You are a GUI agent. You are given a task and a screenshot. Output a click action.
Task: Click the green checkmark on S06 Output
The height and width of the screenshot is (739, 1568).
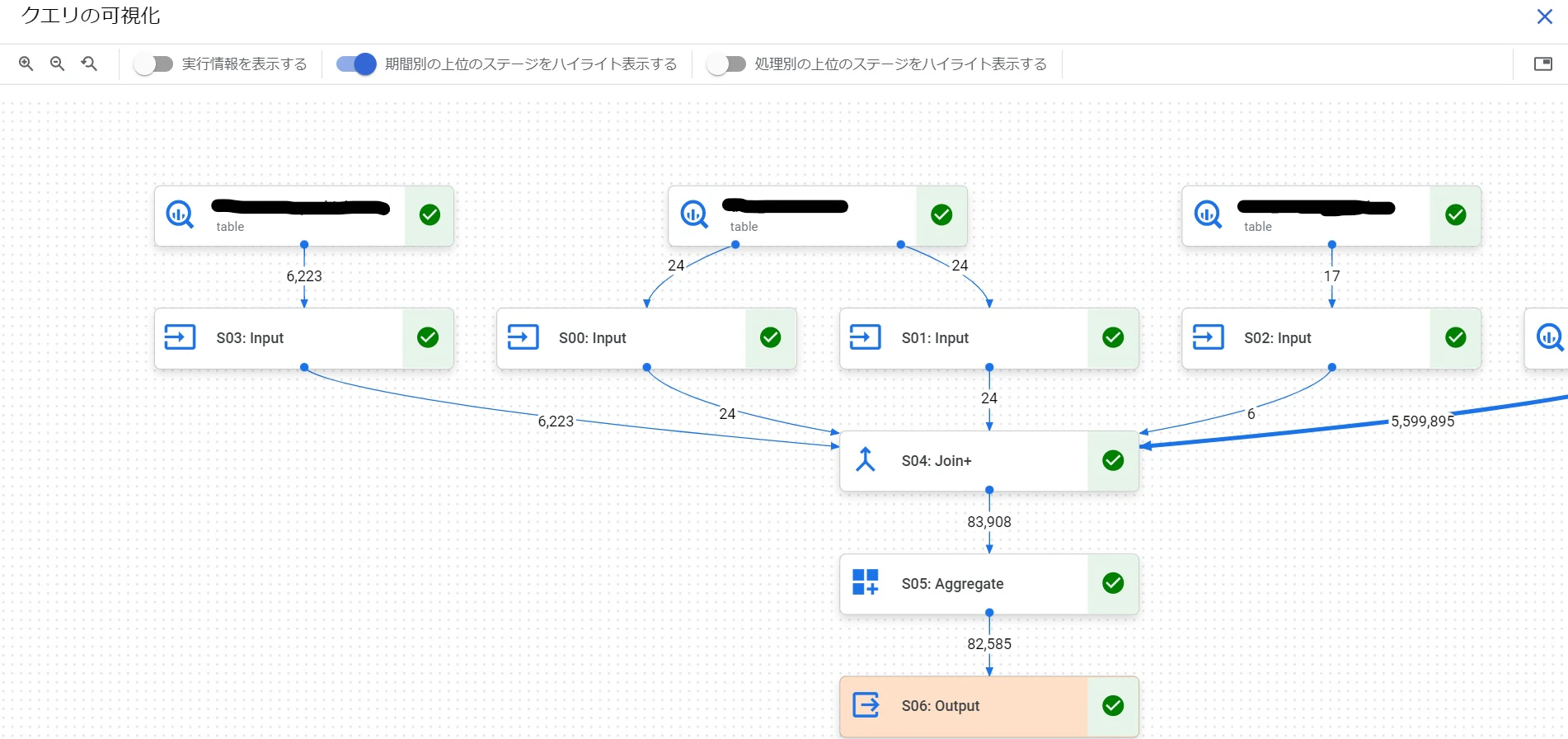(1113, 705)
